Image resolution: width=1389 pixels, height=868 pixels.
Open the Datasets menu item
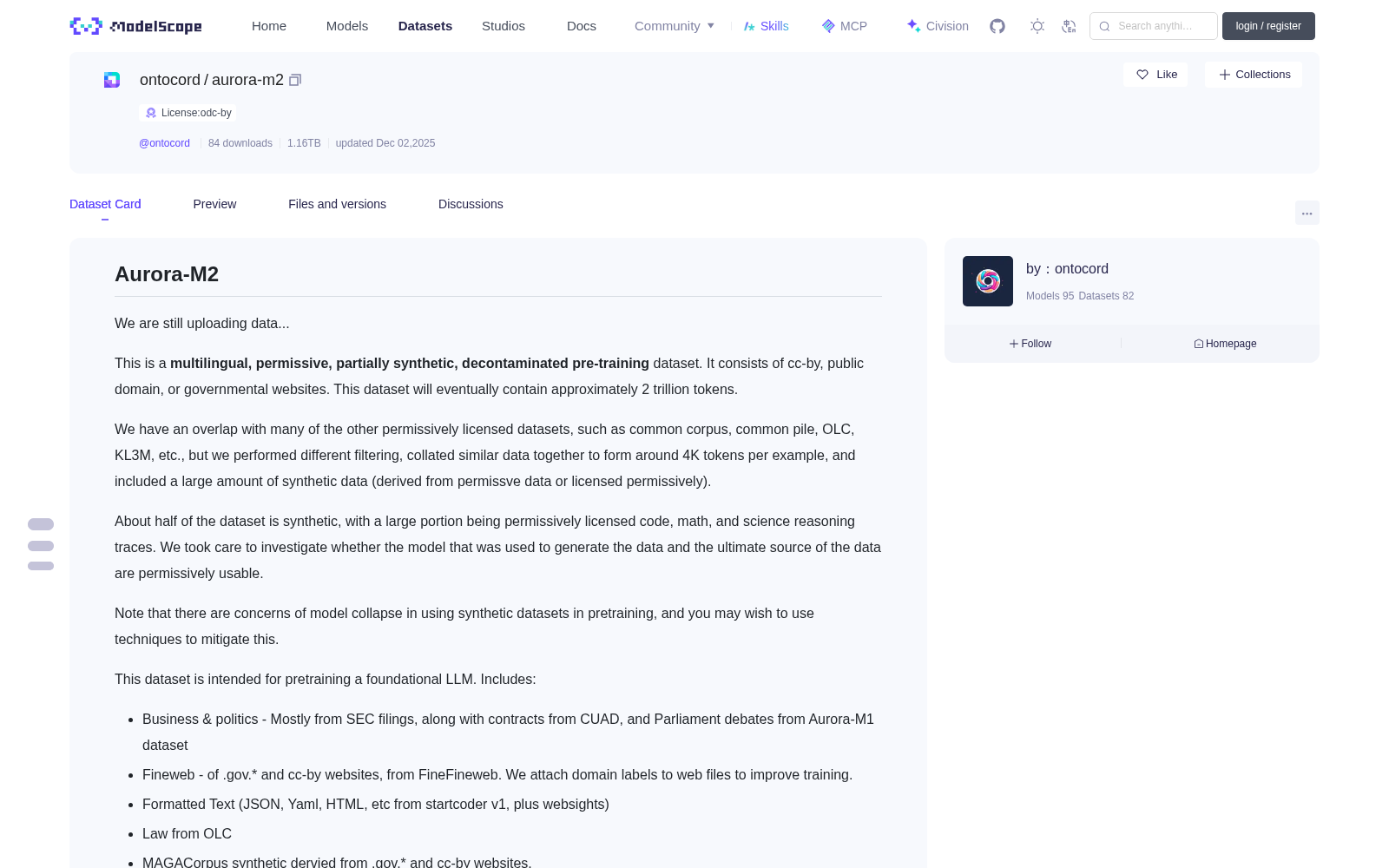[x=425, y=26]
